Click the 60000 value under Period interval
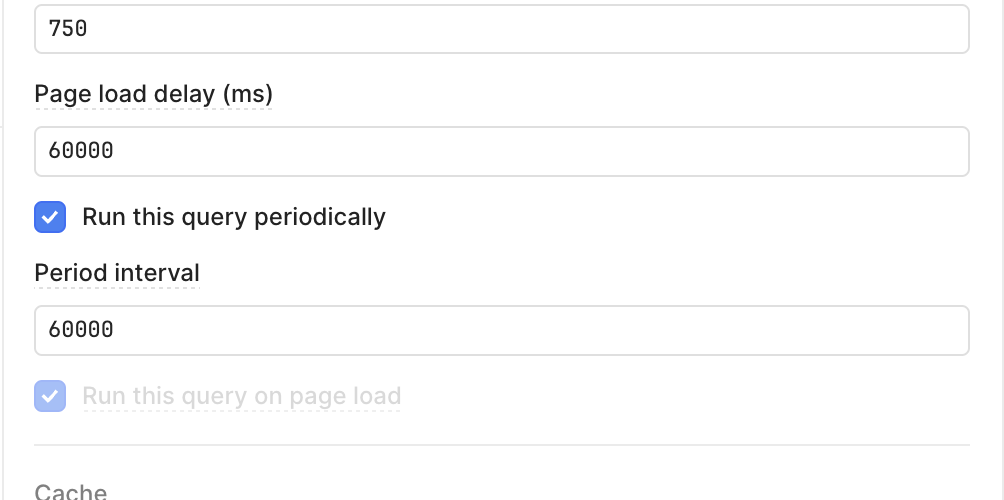The image size is (1004, 500). point(81,330)
